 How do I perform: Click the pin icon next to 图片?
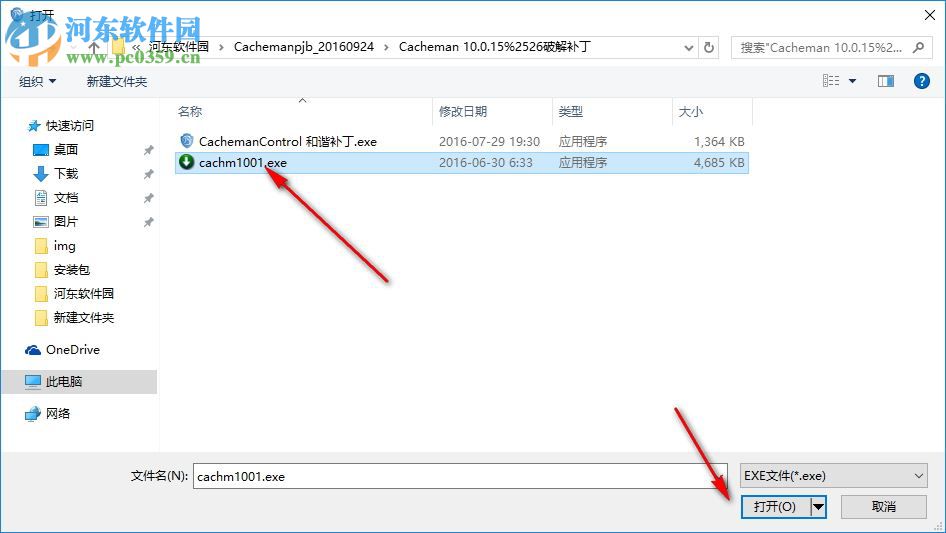pos(148,222)
